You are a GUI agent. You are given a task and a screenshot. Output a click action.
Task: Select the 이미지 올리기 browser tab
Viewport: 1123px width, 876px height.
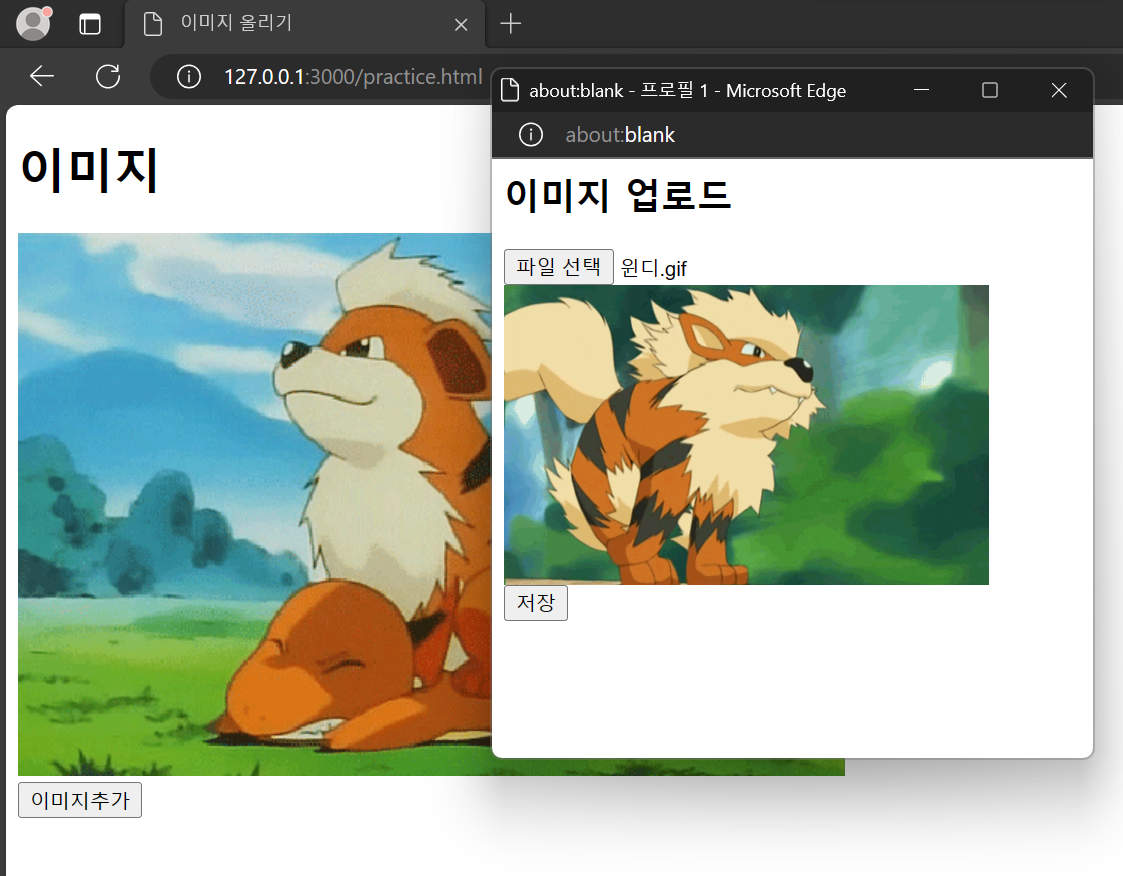306,24
